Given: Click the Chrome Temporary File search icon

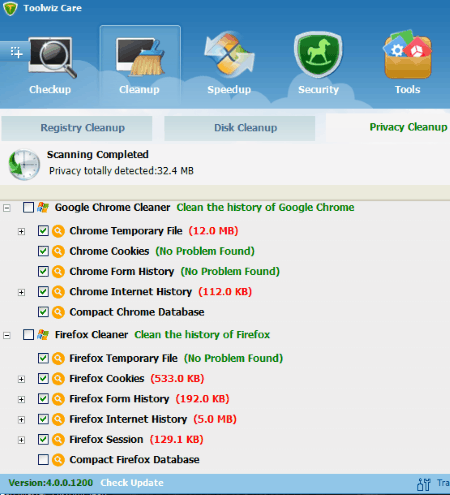Looking at the screenshot, I should point(58,231).
